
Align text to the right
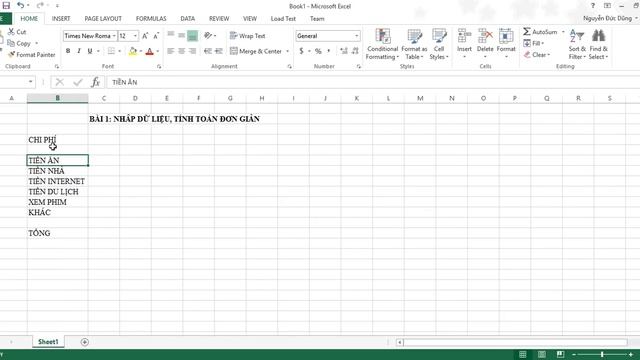tap(192, 51)
